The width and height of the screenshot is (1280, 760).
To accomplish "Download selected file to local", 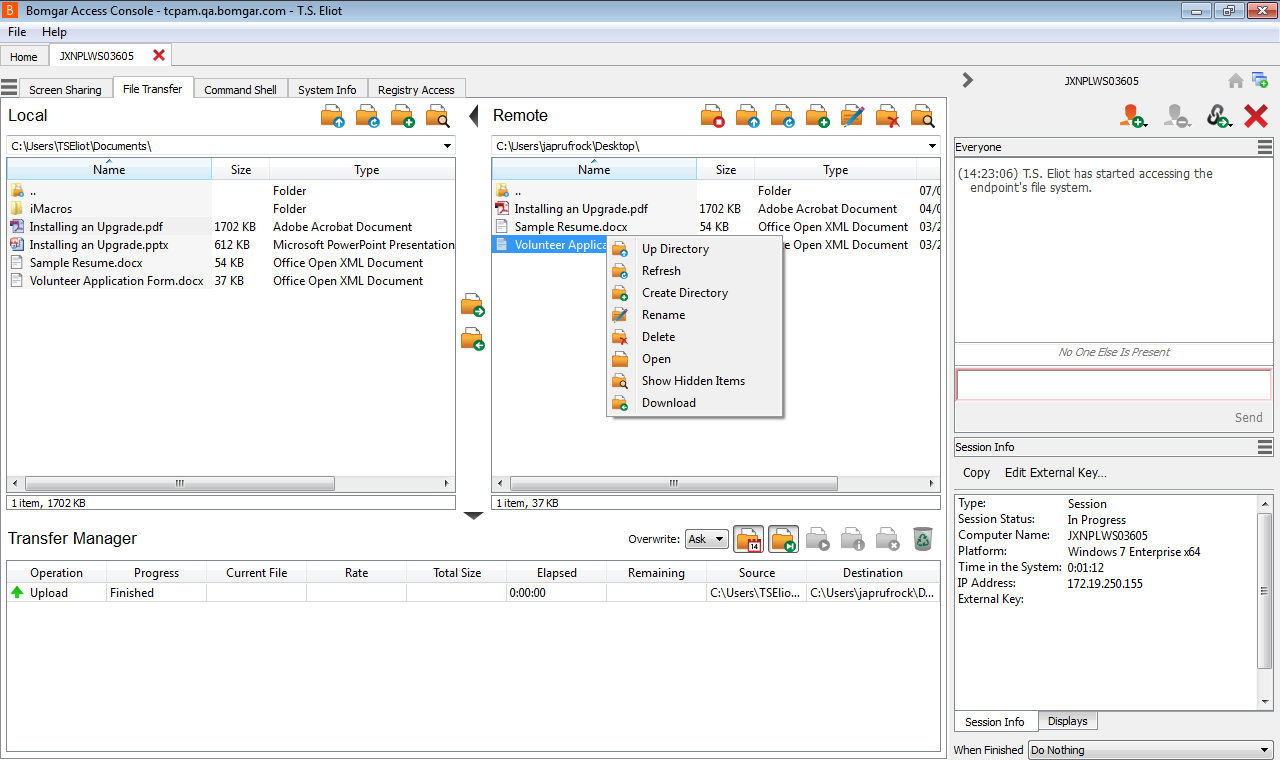I will pyautogui.click(x=473, y=340).
